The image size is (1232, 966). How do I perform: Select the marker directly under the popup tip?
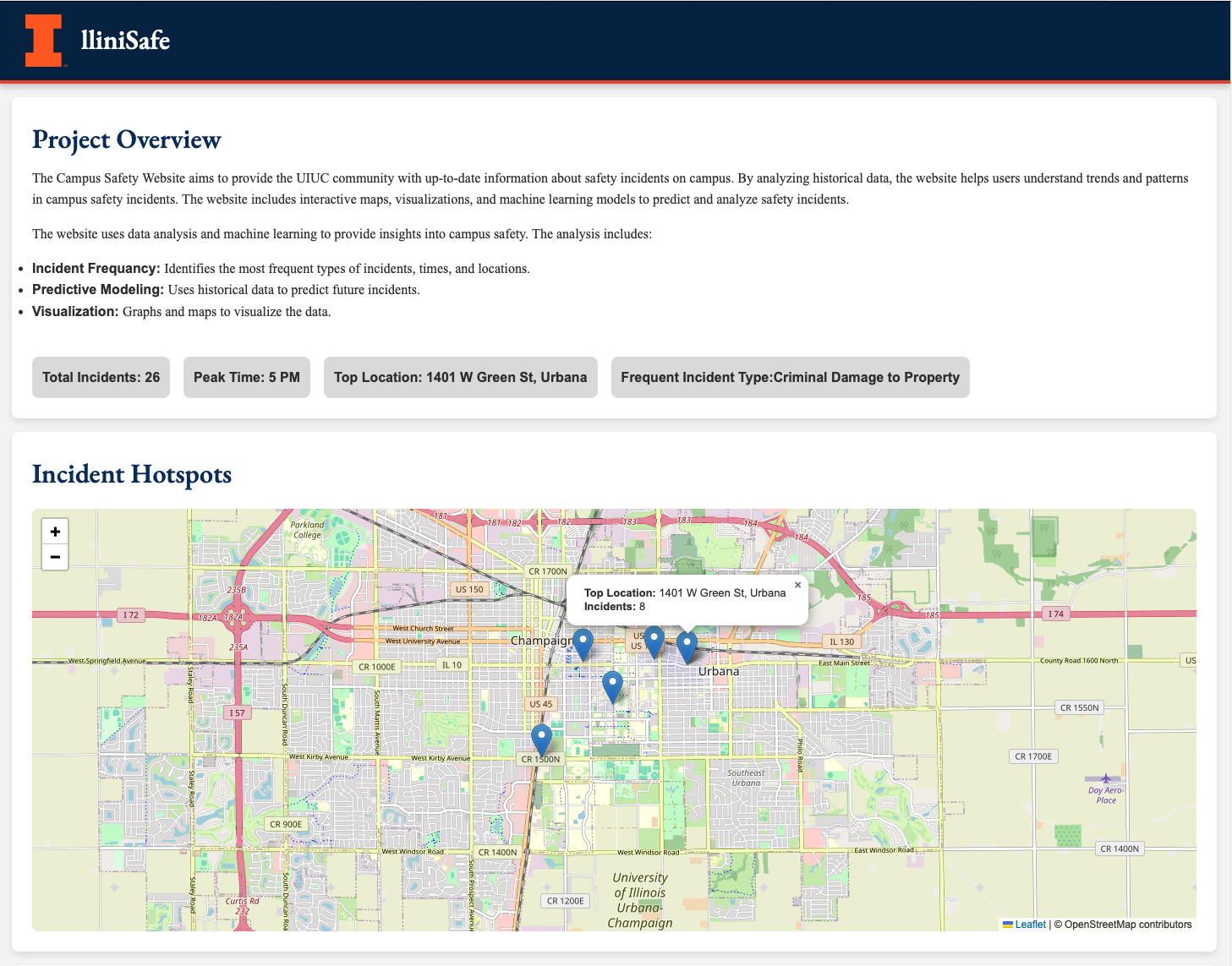point(687,647)
